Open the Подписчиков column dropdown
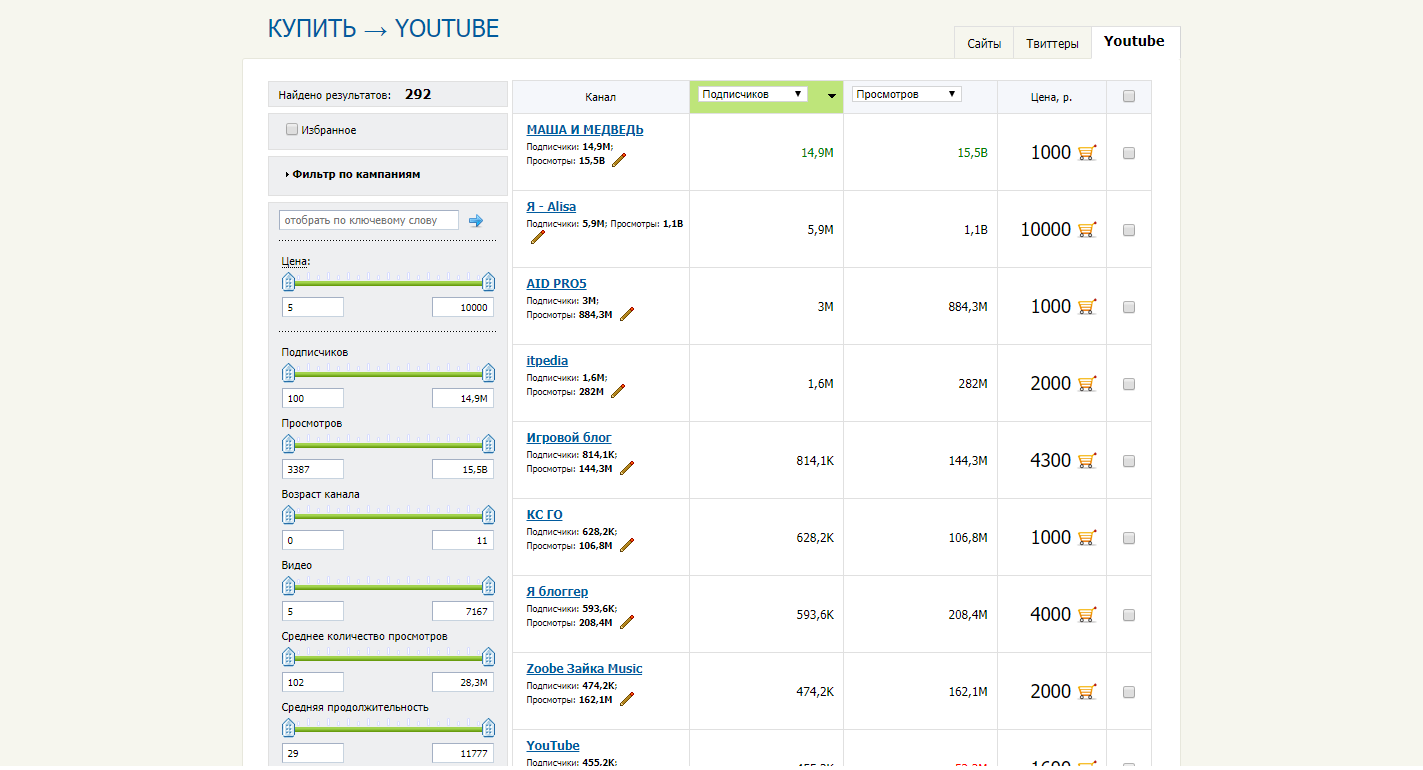The image size is (1423, 770). point(752,94)
